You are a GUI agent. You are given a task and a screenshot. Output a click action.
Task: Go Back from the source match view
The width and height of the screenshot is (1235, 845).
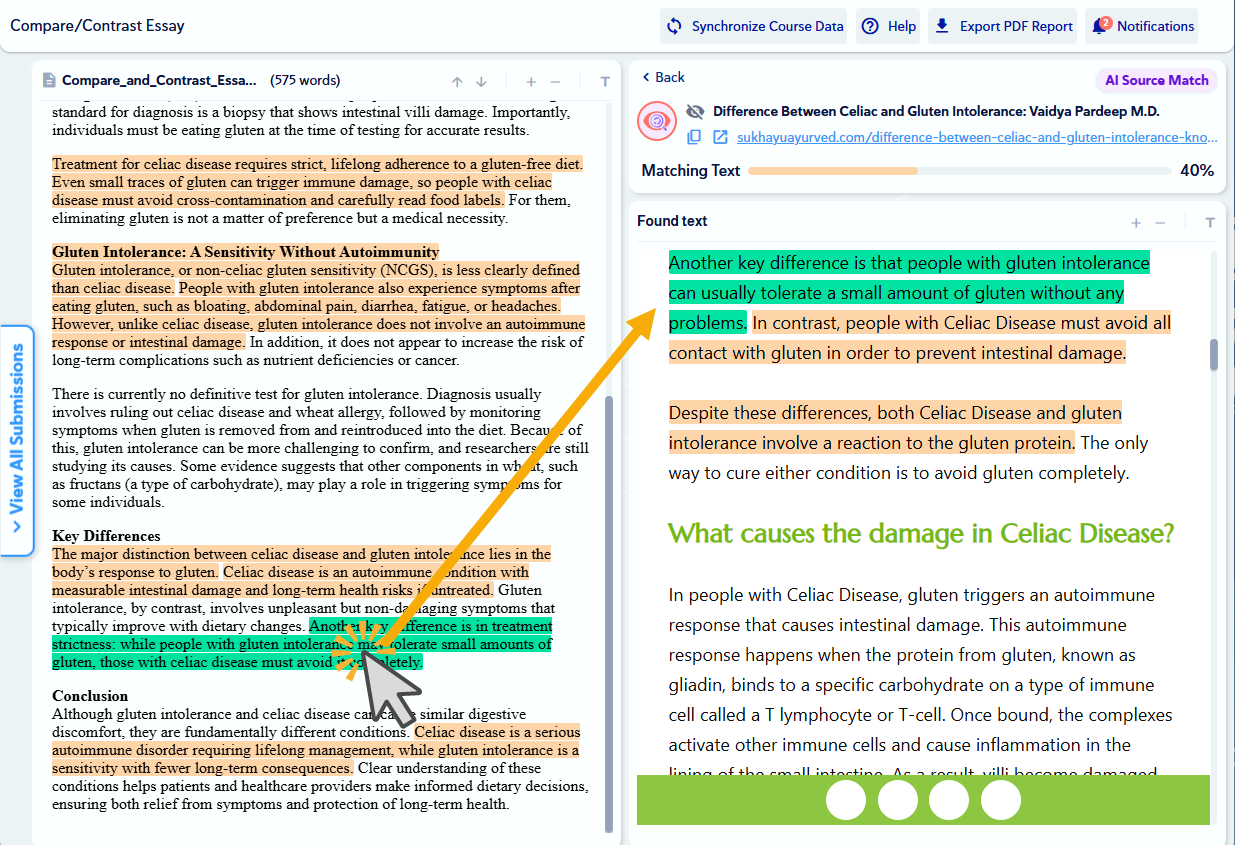[663, 77]
